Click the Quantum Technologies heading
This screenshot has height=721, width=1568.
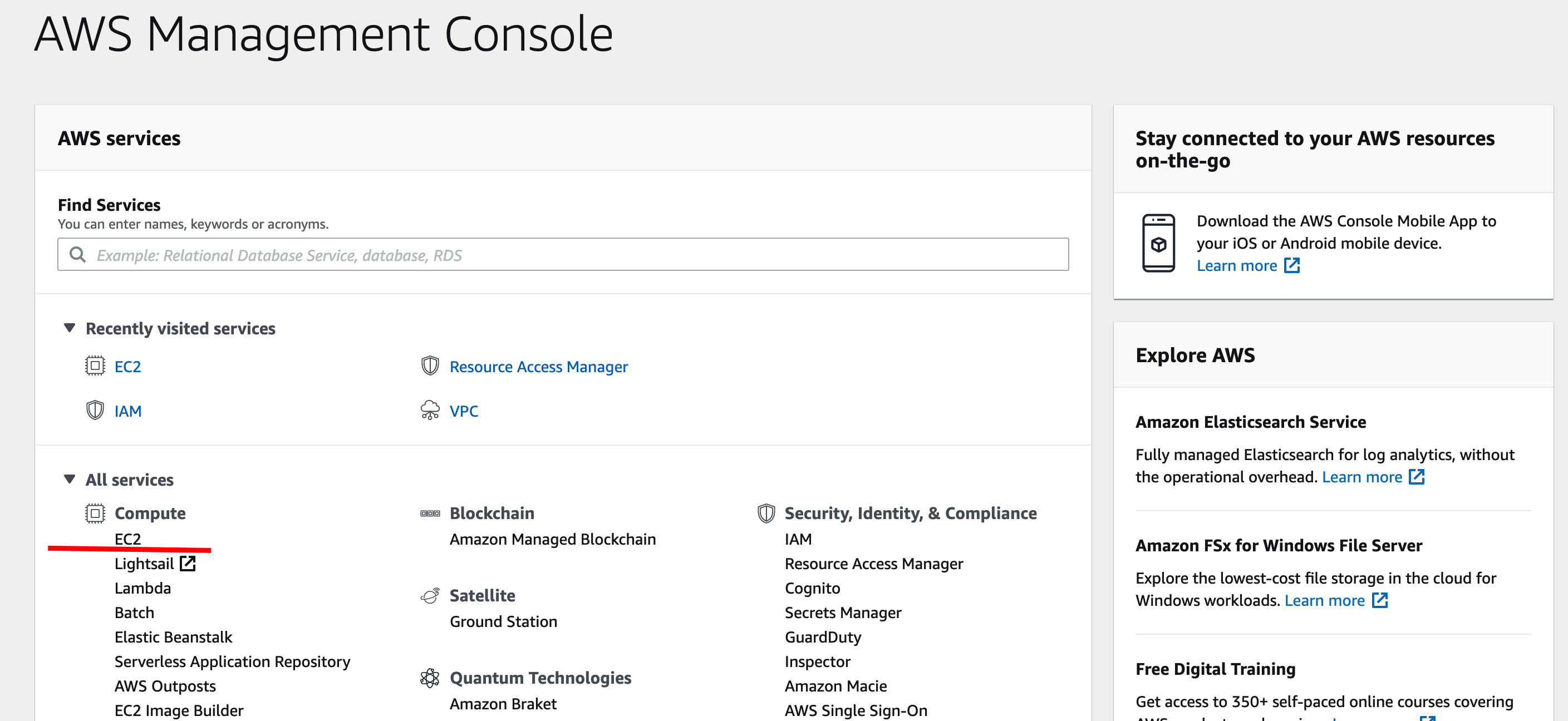540,677
